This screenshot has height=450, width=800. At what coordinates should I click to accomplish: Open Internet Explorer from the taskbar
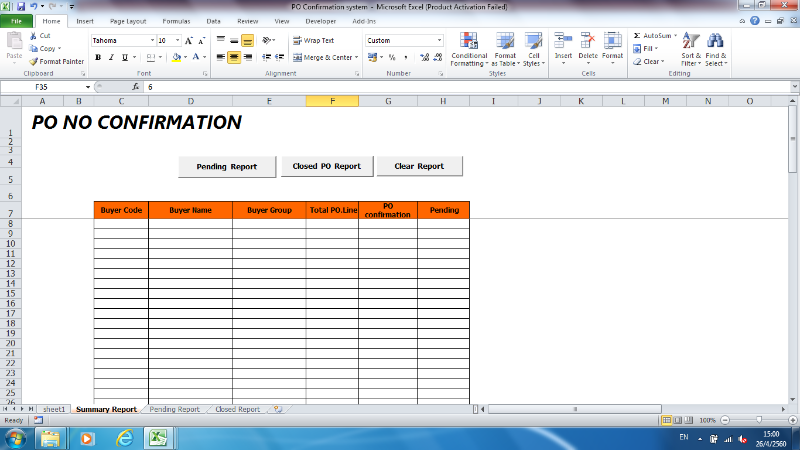pos(124,437)
